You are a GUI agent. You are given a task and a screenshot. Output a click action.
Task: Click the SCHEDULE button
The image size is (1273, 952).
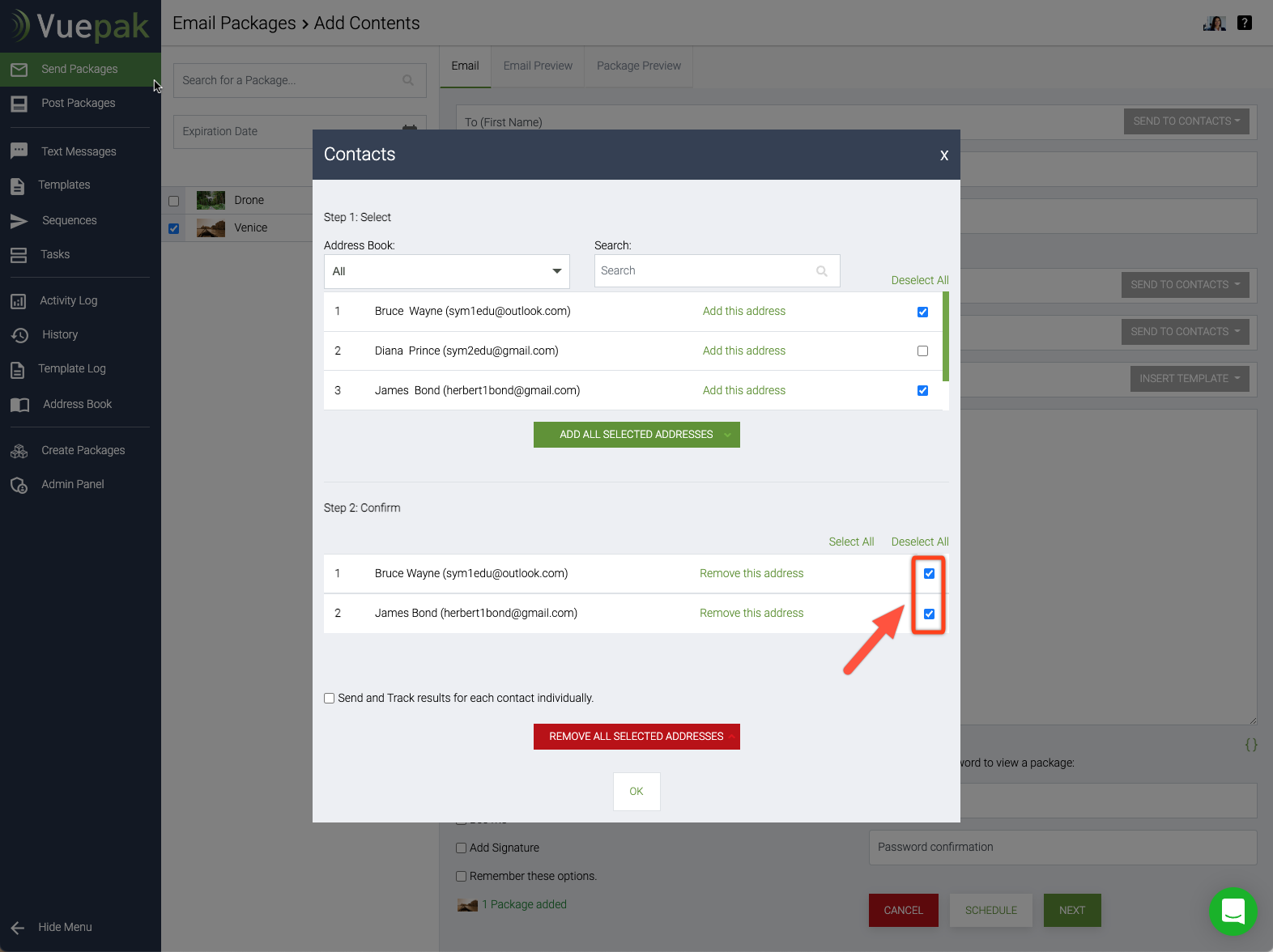991,910
